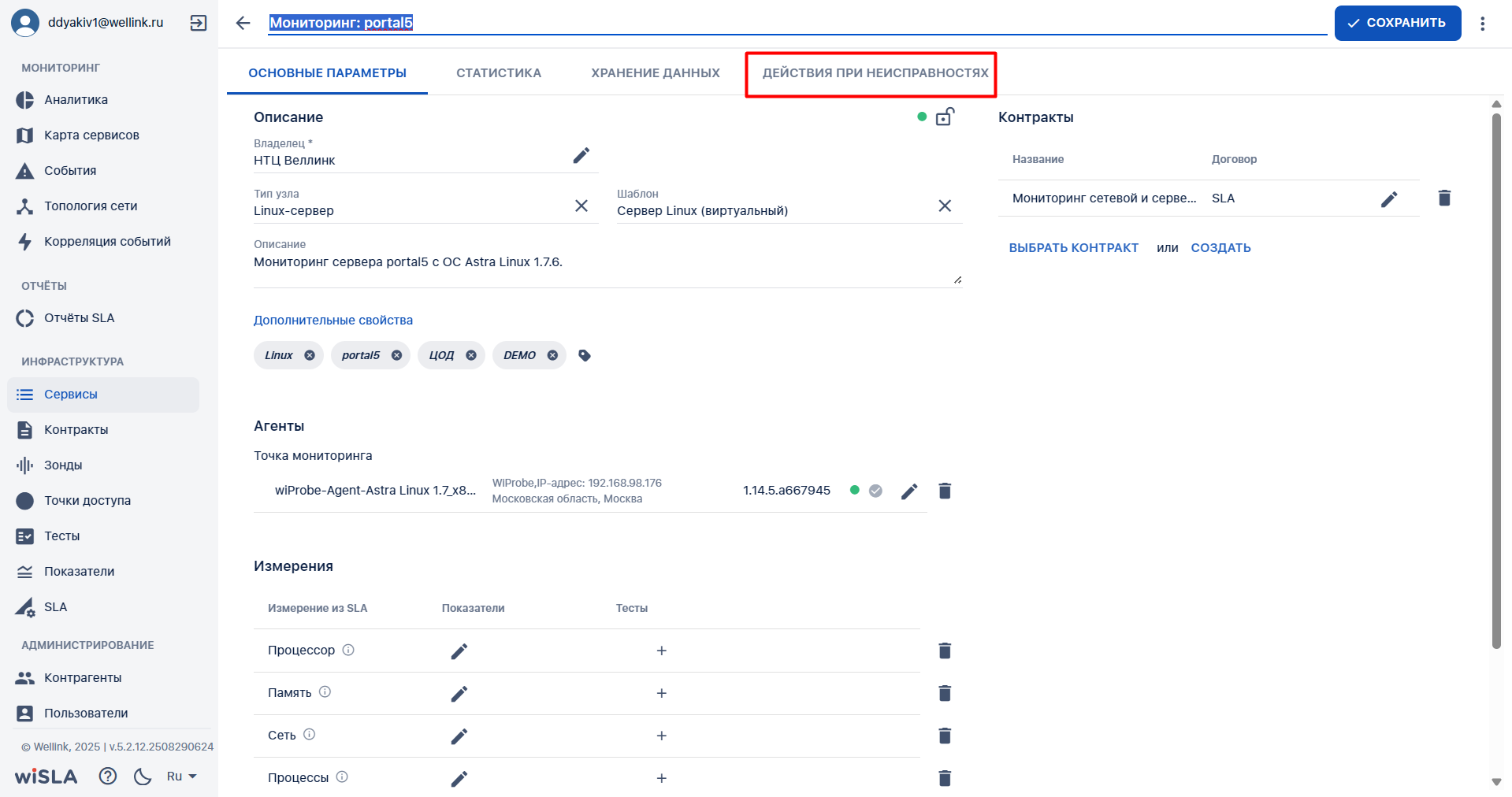Image resolution: width=1512 pixels, height=797 pixels.
Task: Open События in the sidebar
Action: [x=103, y=171]
